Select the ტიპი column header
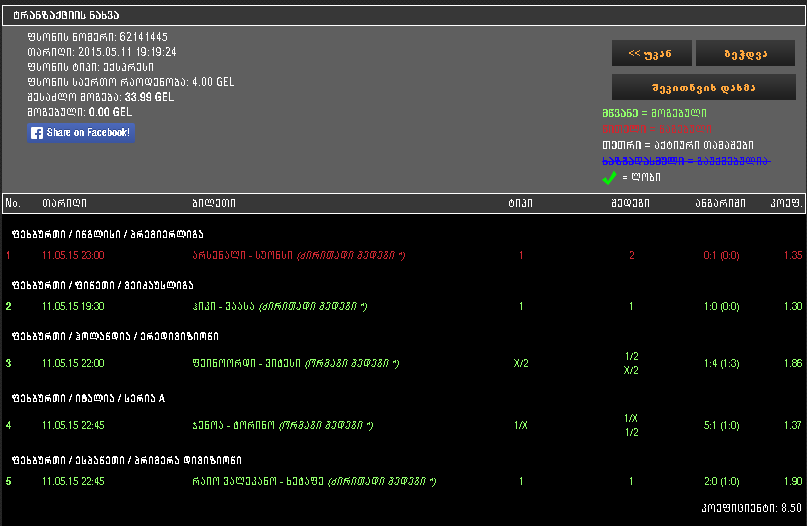This screenshot has width=807, height=526. coord(520,203)
